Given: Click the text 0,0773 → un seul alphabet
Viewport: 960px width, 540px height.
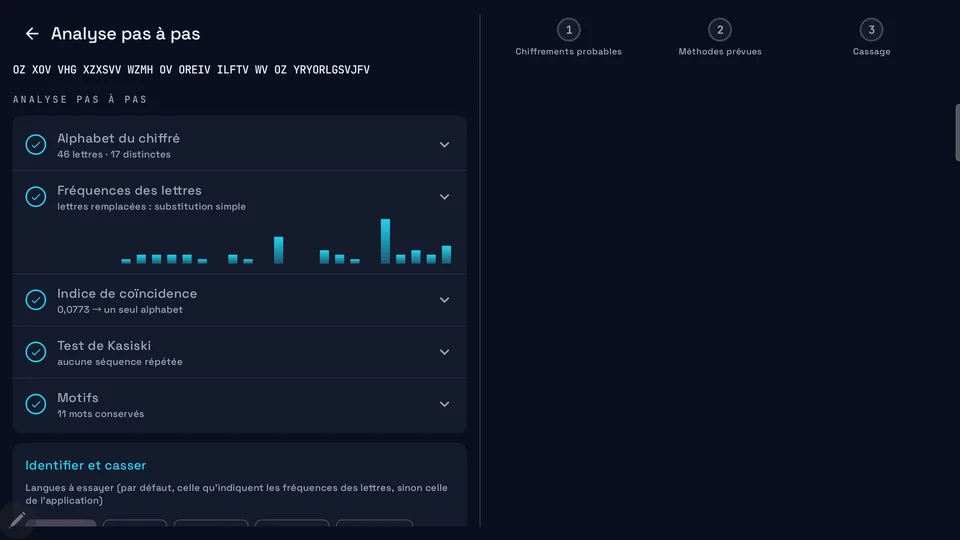Looking at the screenshot, I should click(x=120, y=309).
